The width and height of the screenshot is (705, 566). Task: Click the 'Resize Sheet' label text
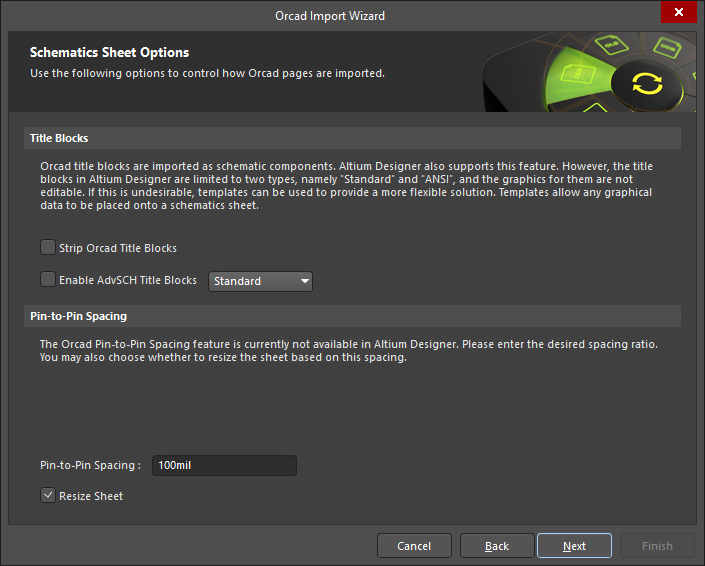tap(91, 496)
